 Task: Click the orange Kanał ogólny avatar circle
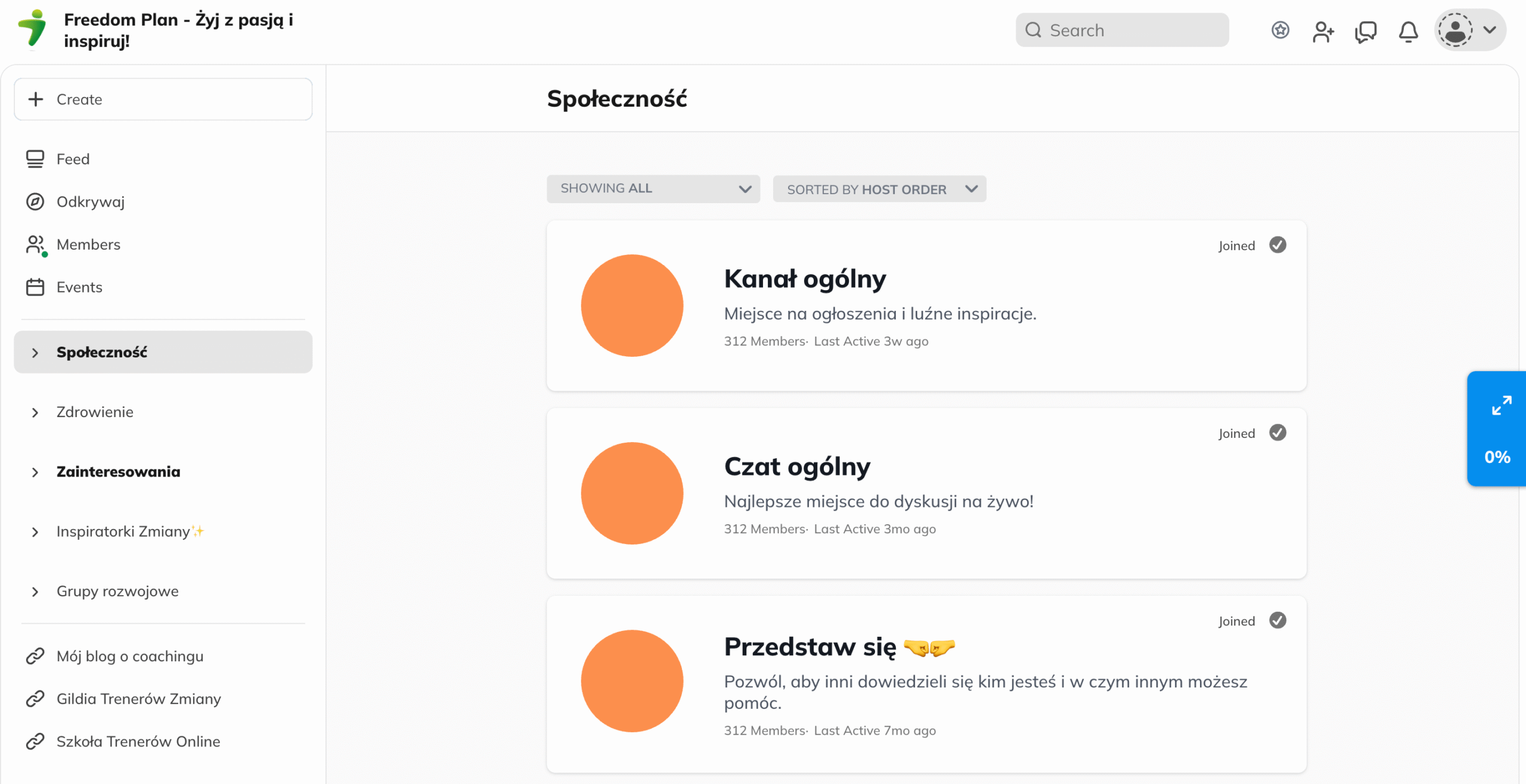(632, 306)
